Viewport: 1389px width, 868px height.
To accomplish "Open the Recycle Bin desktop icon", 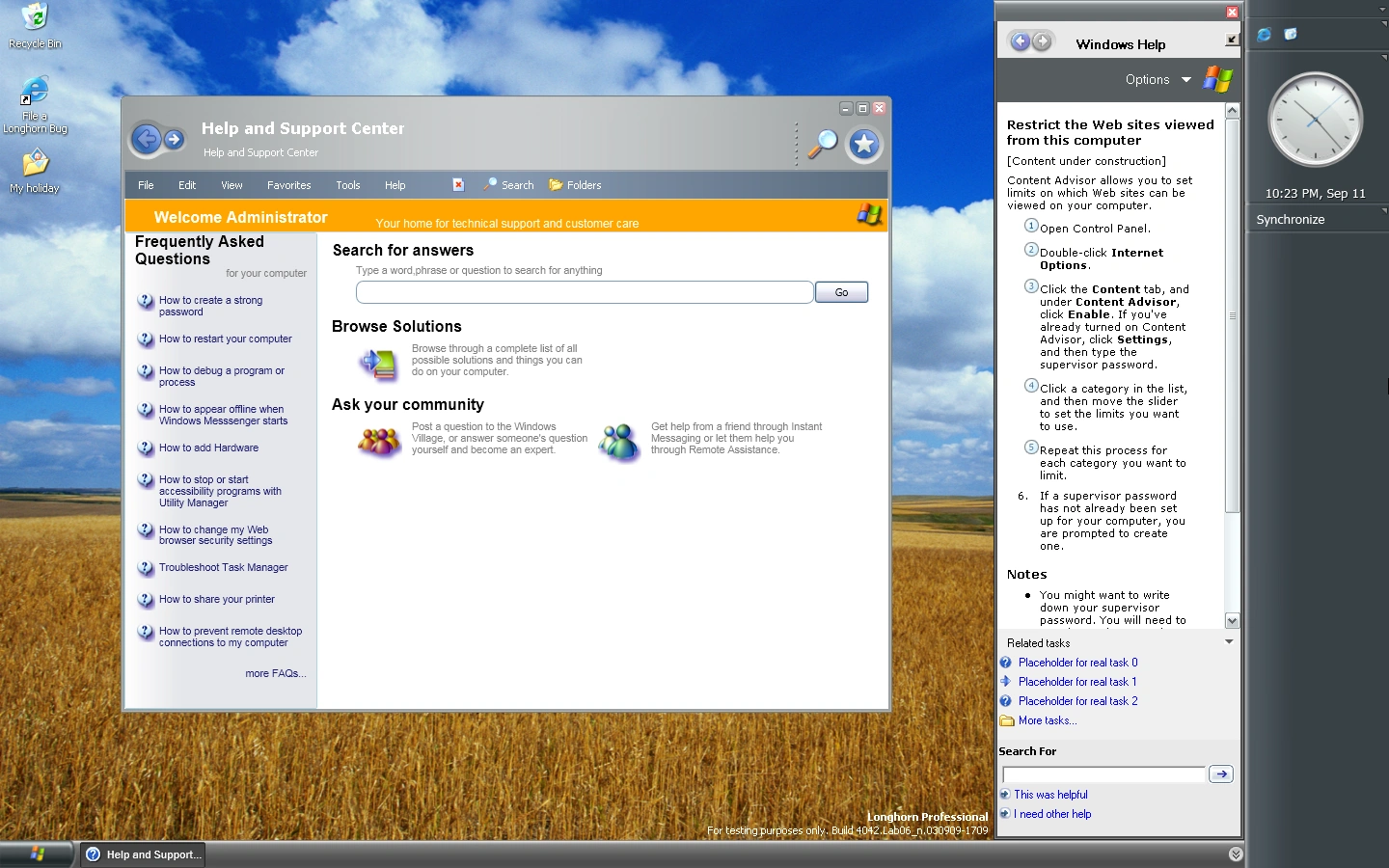I will [35, 26].
